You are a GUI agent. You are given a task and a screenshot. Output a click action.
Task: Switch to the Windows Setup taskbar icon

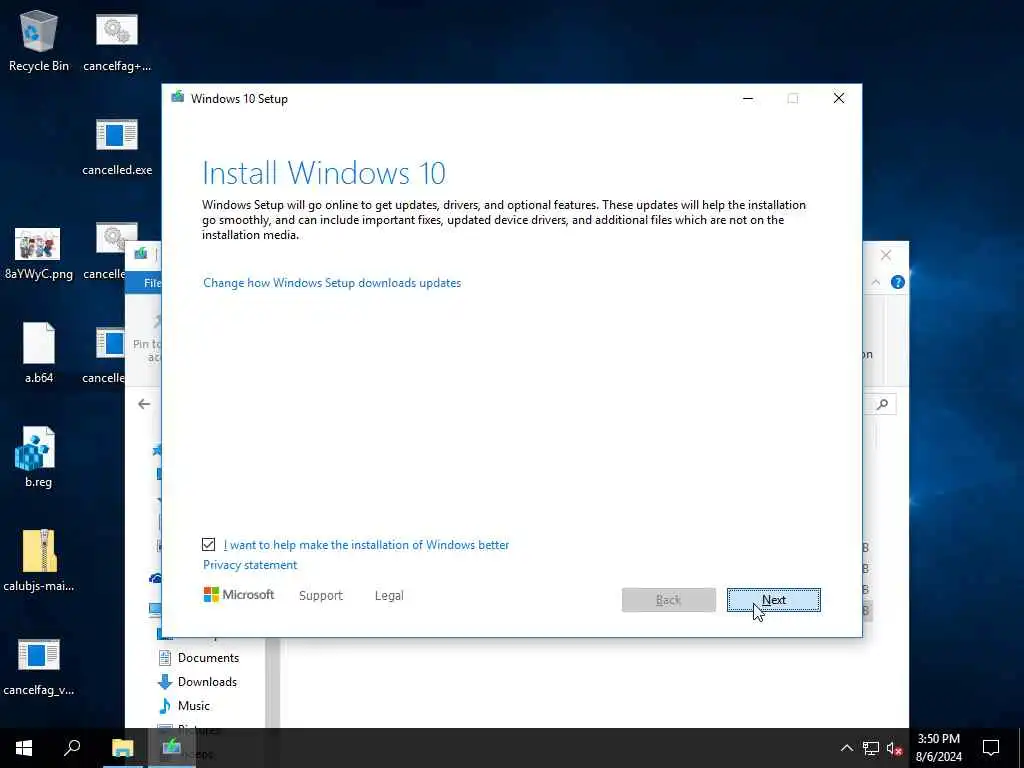172,748
